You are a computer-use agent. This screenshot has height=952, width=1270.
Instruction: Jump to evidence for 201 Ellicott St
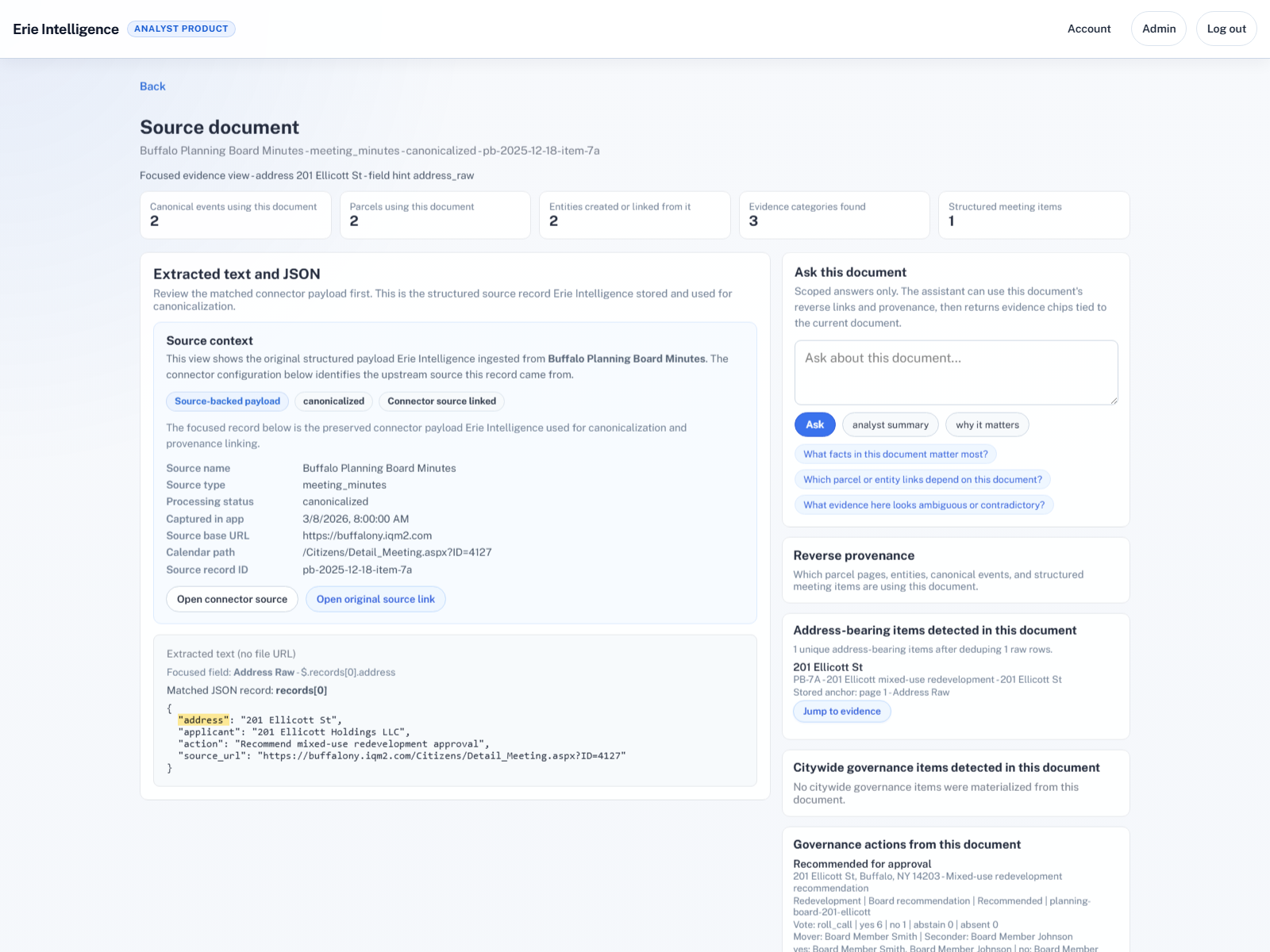(841, 711)
